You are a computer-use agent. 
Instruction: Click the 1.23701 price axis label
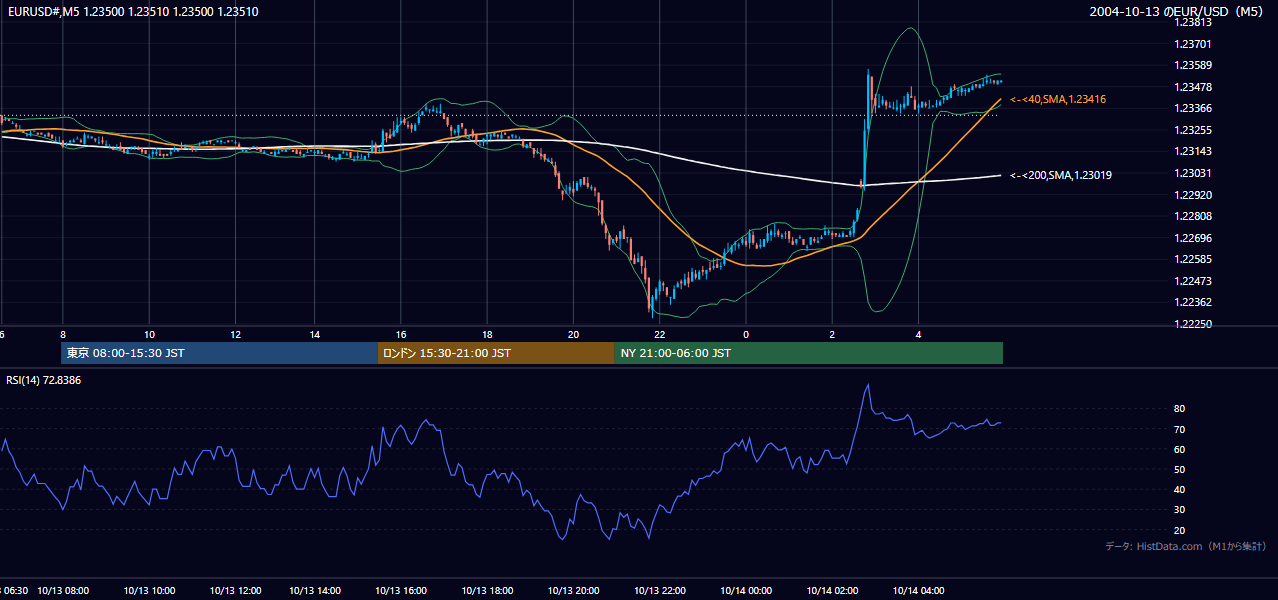pos(1193,44)
